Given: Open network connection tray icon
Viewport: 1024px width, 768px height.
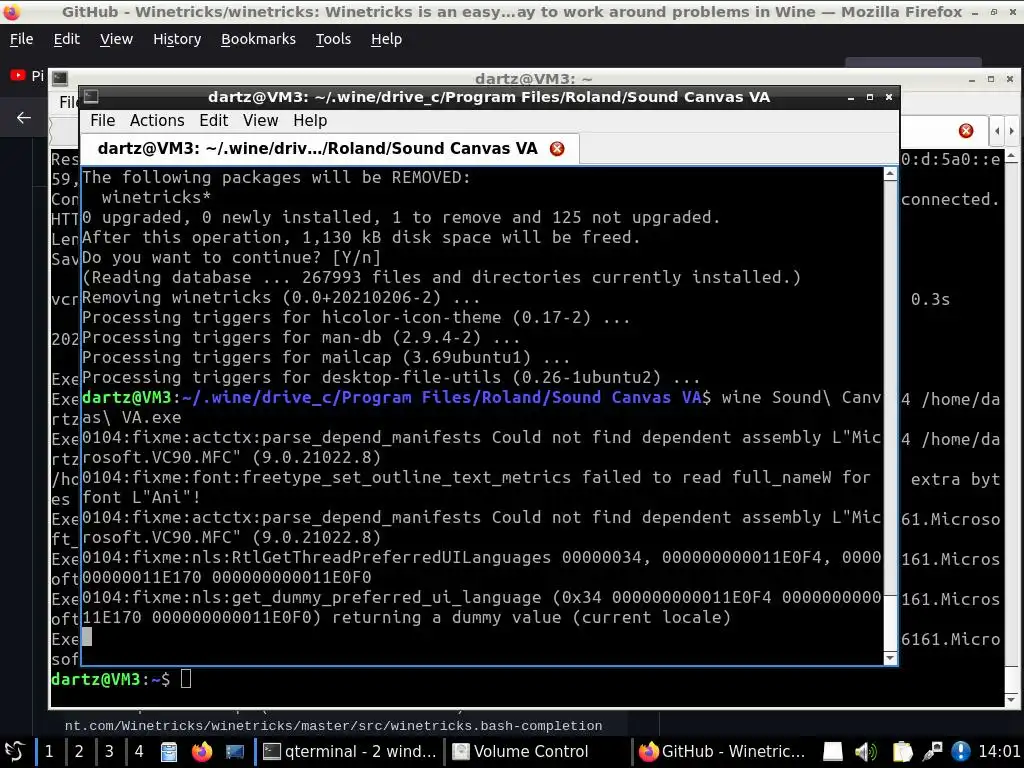Looking at the screenshot, I should [933, 752].
